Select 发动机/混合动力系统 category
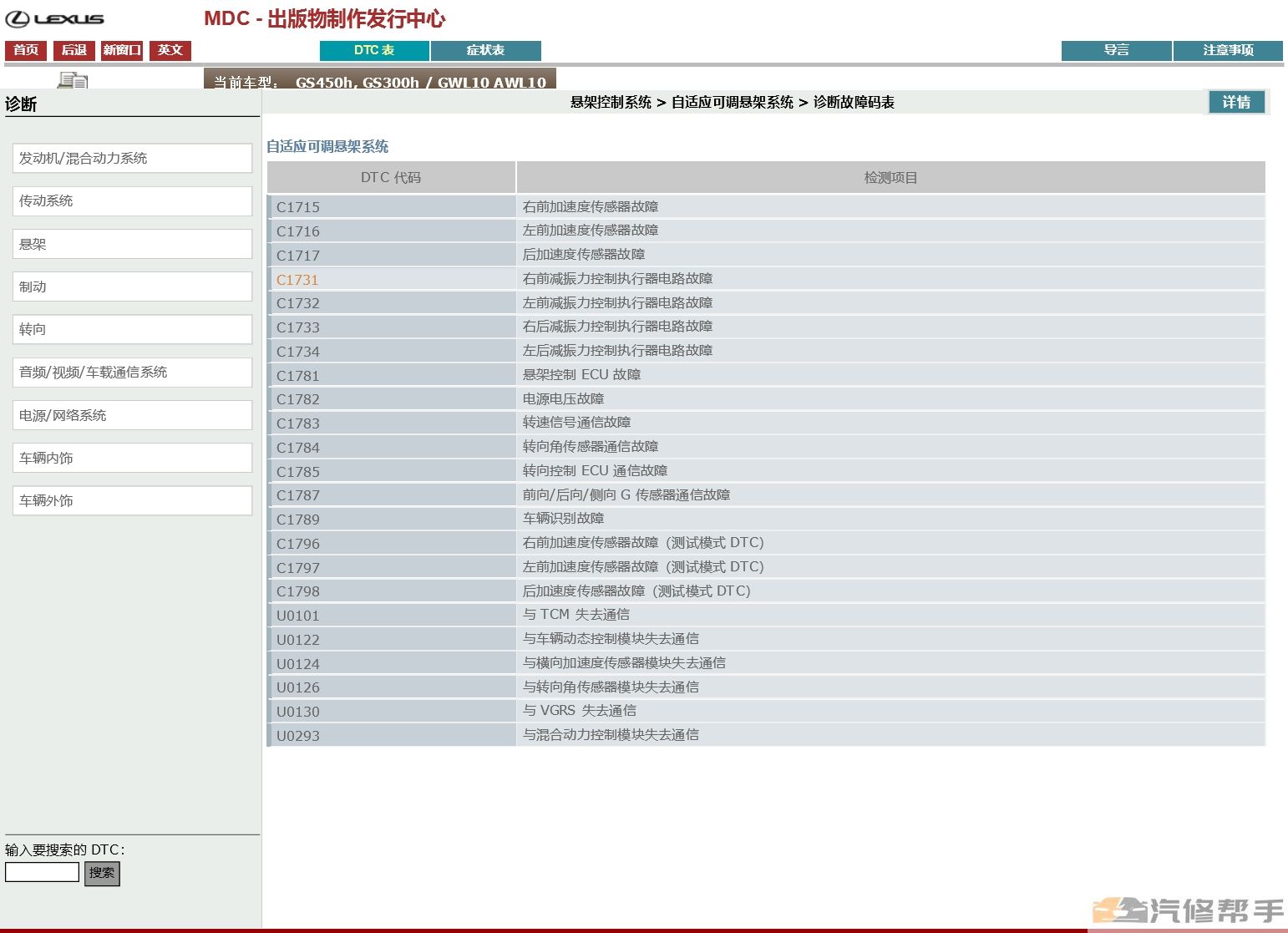 point(132,158)
